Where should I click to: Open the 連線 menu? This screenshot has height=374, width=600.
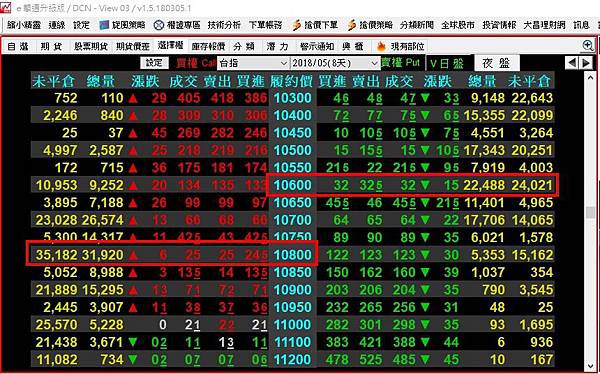57,25
